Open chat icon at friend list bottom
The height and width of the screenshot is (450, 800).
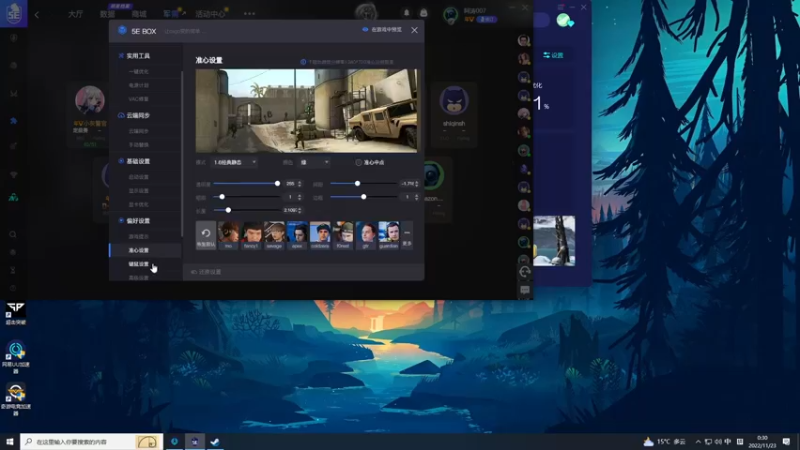524,290
